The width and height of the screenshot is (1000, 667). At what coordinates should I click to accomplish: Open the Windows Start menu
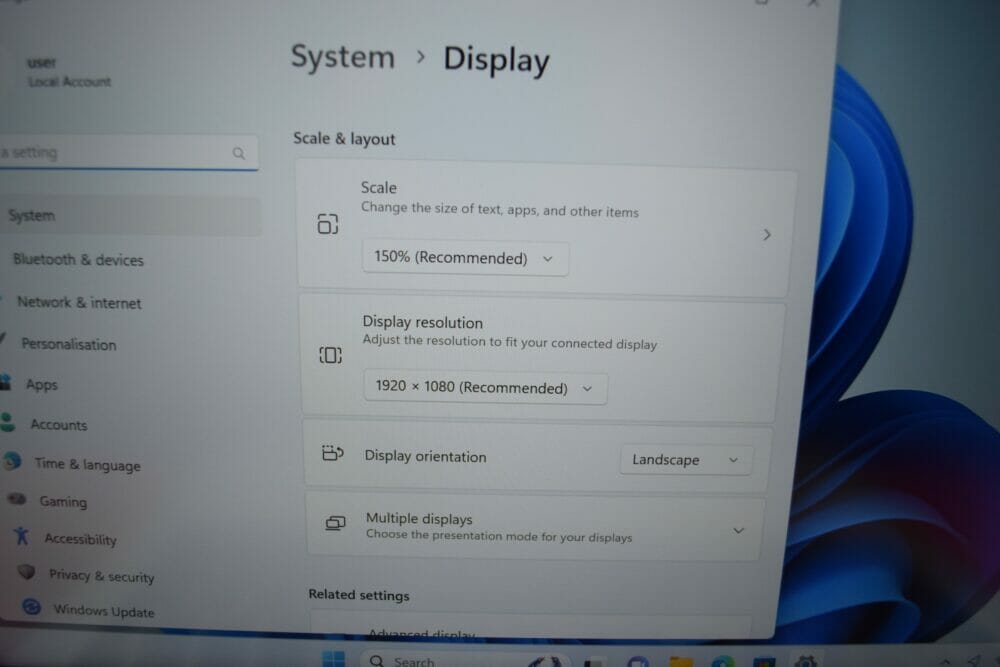pyautogui.click(x=334, y=659)
